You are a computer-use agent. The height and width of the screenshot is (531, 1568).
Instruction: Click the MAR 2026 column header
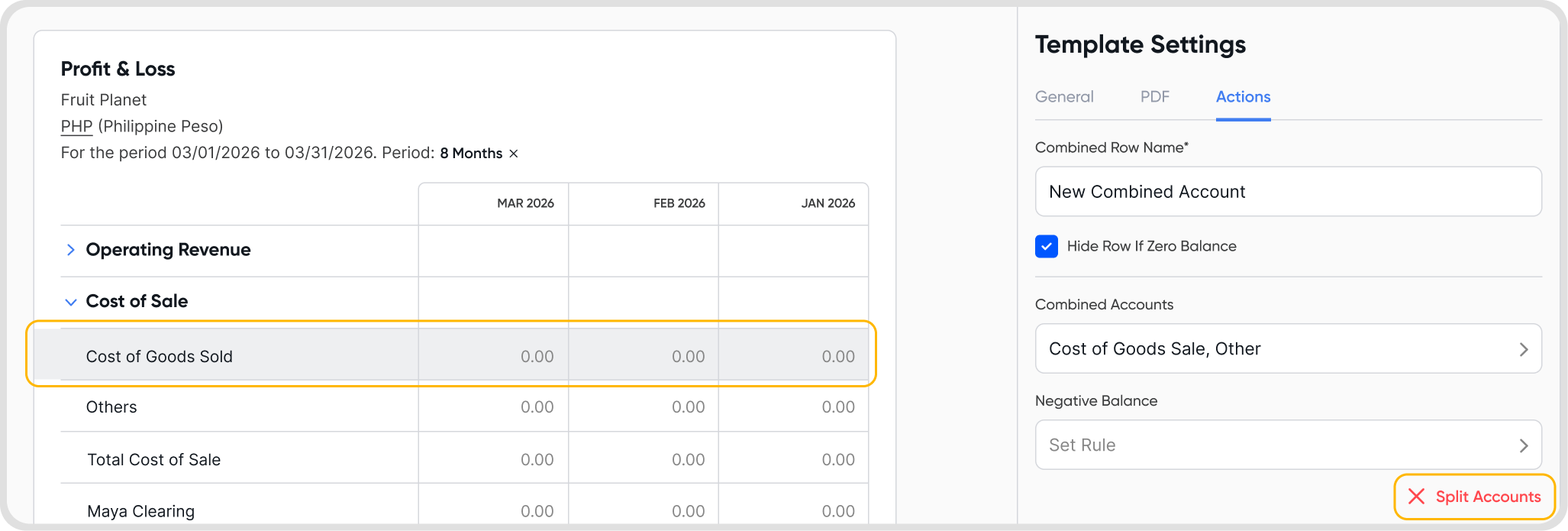pyautogui.click(x=525, y=203)
